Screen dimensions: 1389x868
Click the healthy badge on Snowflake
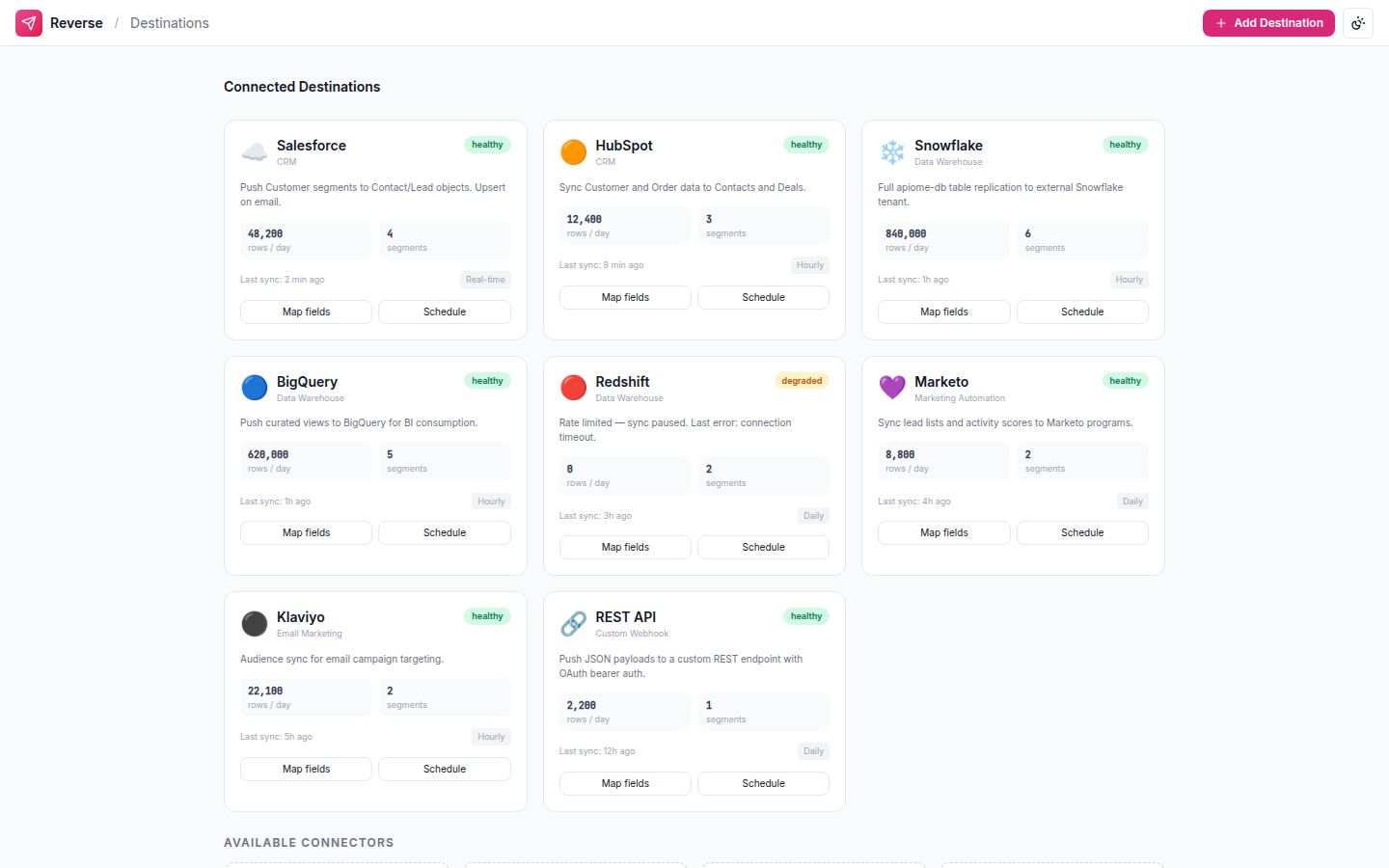(1125, 145)
